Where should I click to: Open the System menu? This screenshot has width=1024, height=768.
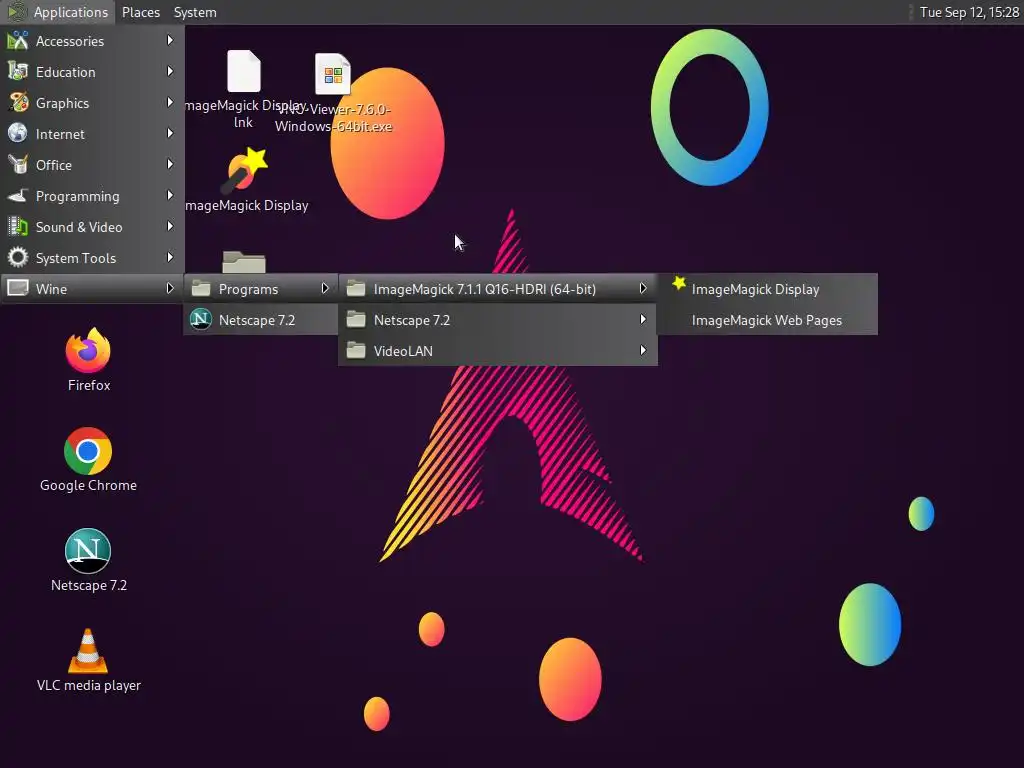point(195,12)
